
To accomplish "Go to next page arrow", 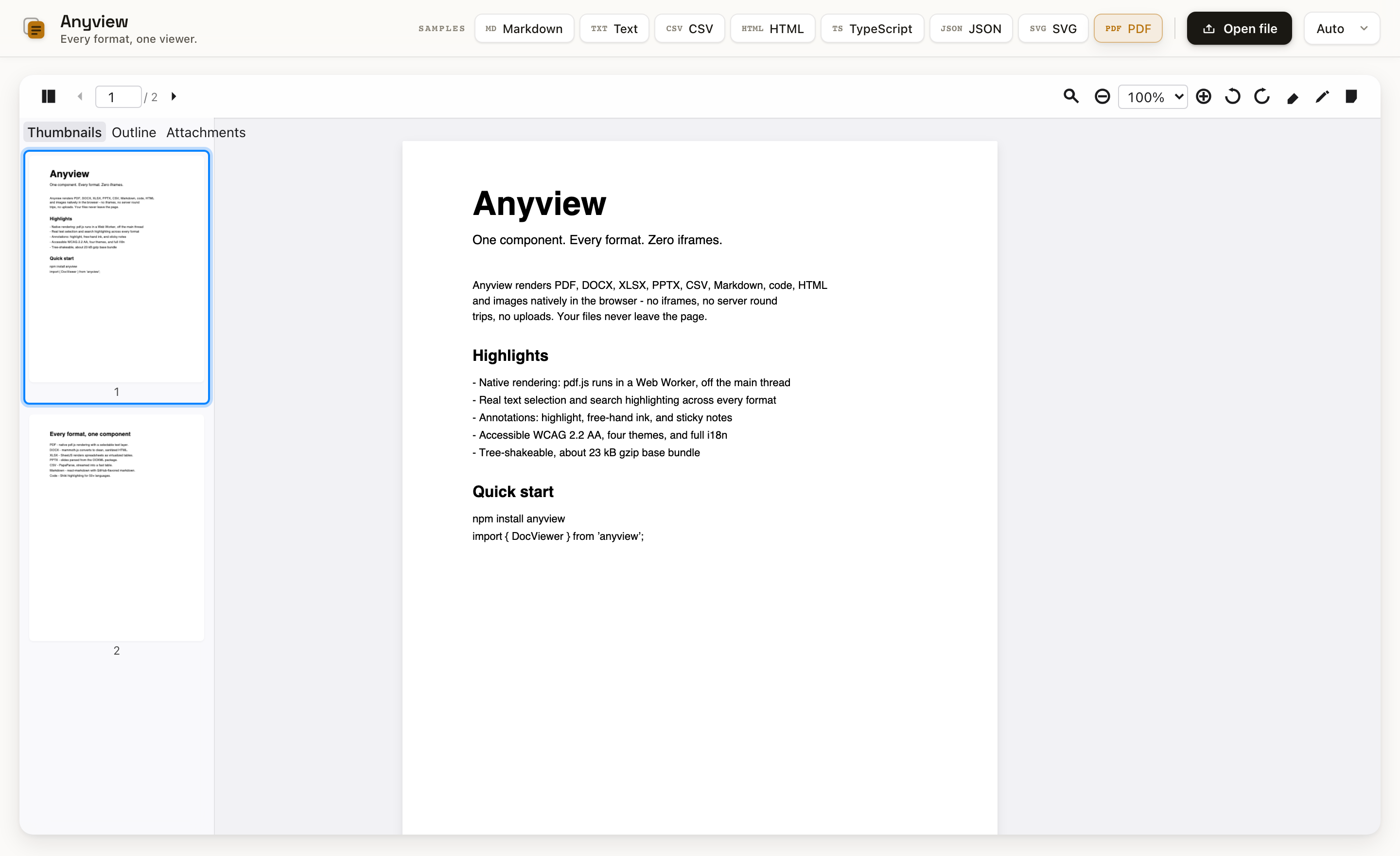I will click(174, 97).
